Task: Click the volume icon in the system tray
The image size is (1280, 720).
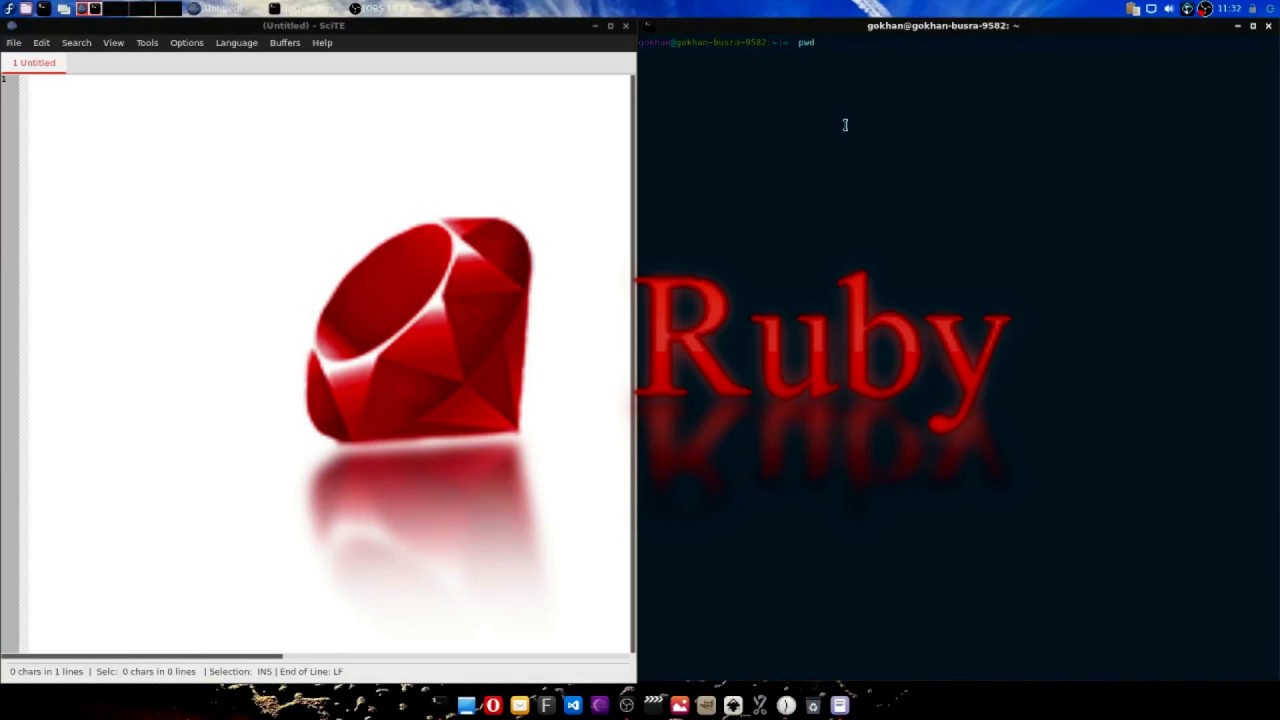Action: point(1169,8)
